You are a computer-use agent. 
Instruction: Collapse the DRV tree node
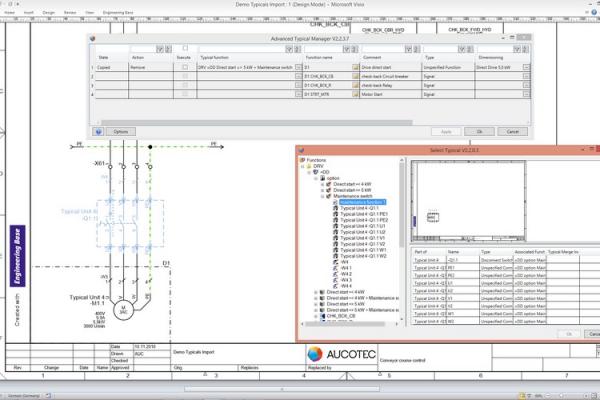tap(303, 167)
